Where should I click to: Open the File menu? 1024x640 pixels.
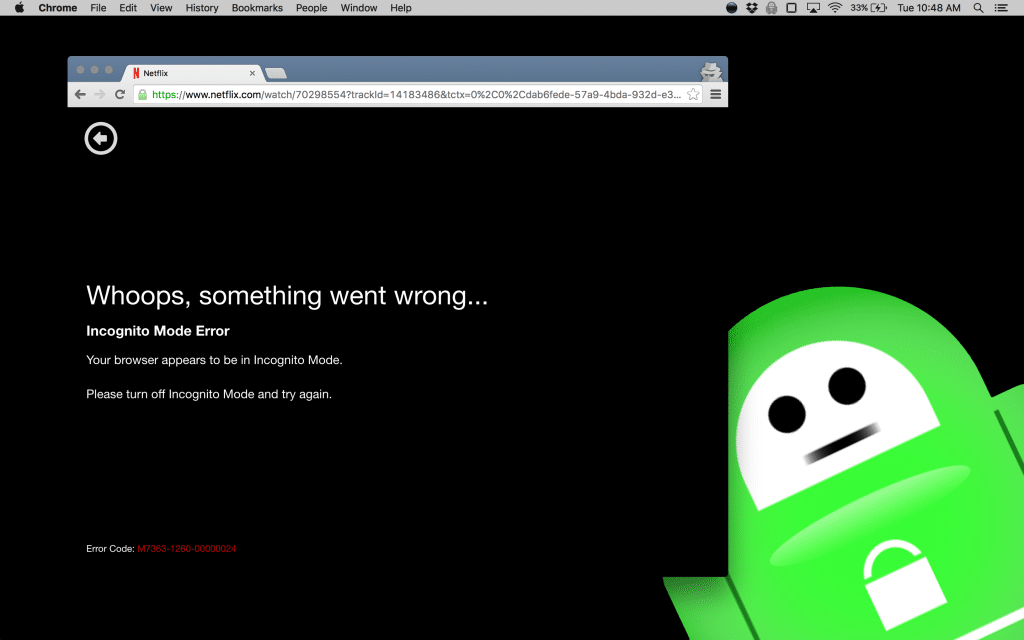(98, 8)
